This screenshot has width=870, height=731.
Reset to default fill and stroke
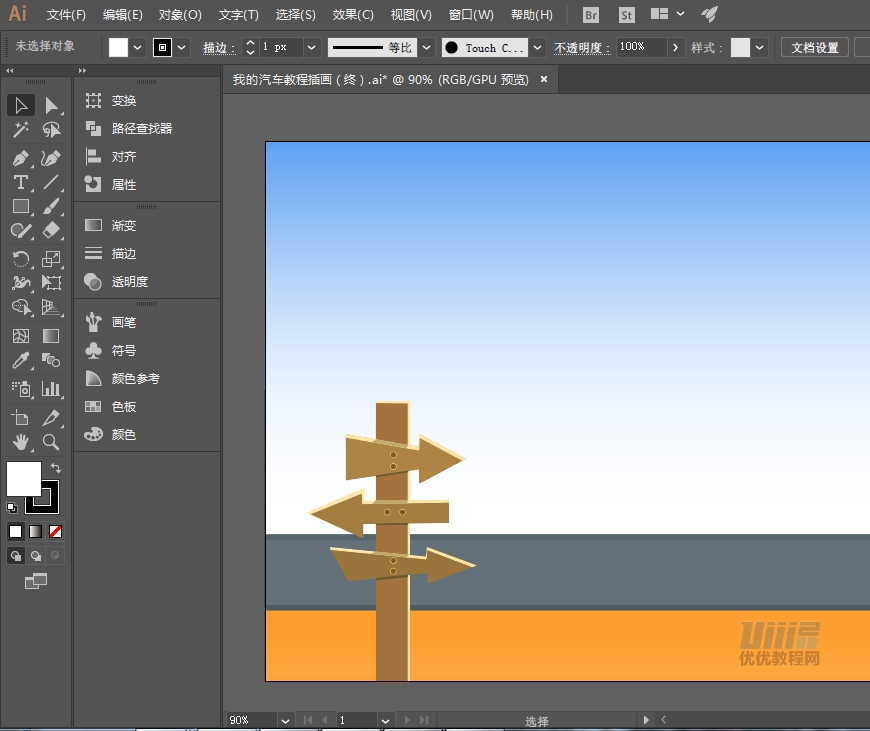point(12,507)
